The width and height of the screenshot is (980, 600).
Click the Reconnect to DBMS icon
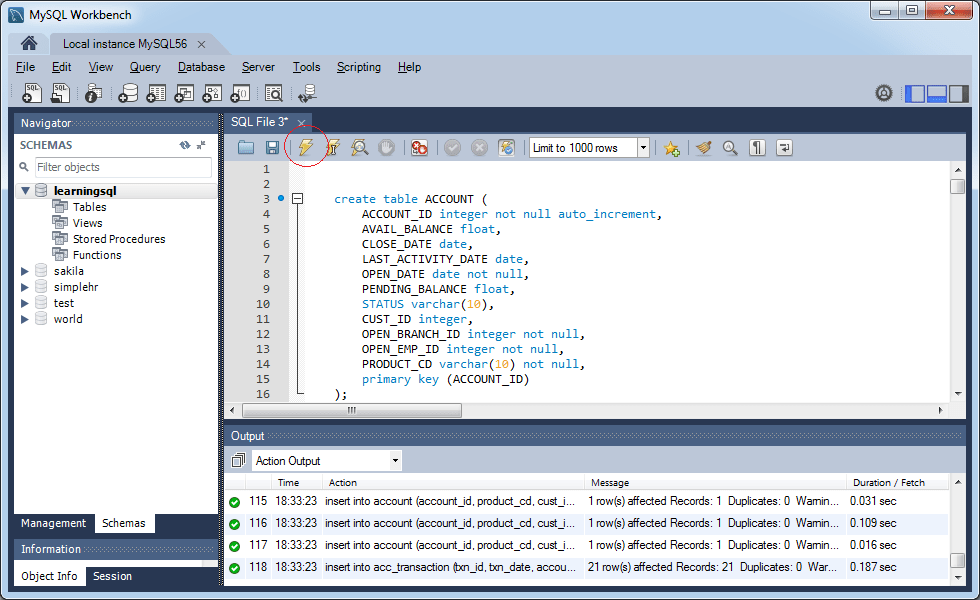coord(306,94)
